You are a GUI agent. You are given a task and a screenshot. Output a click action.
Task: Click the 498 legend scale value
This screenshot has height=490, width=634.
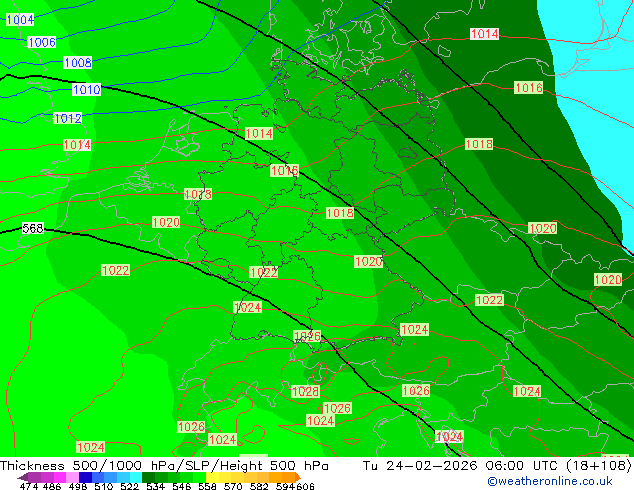point(78,486)
